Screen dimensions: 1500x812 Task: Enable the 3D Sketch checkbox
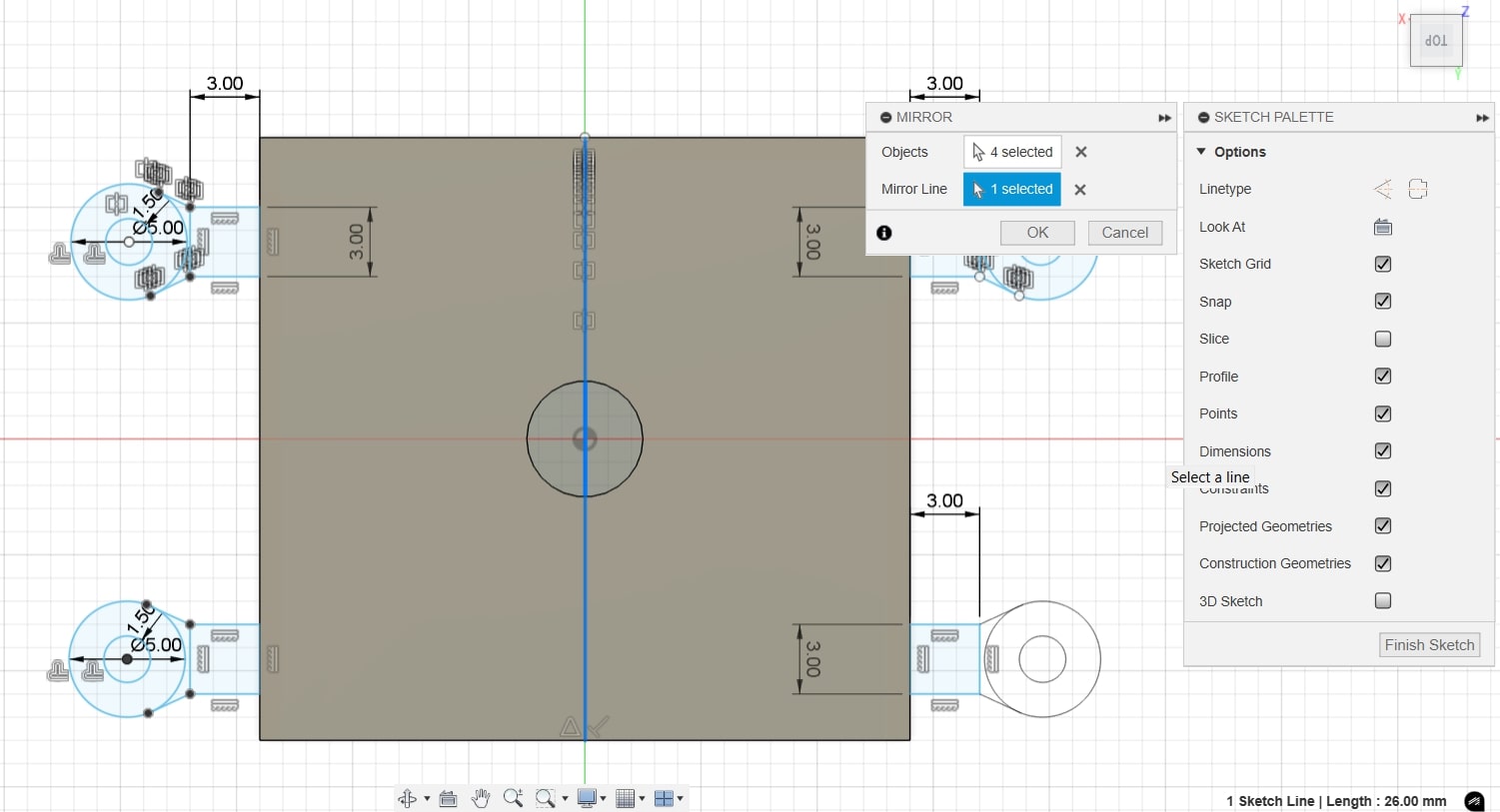(1383, 600)
